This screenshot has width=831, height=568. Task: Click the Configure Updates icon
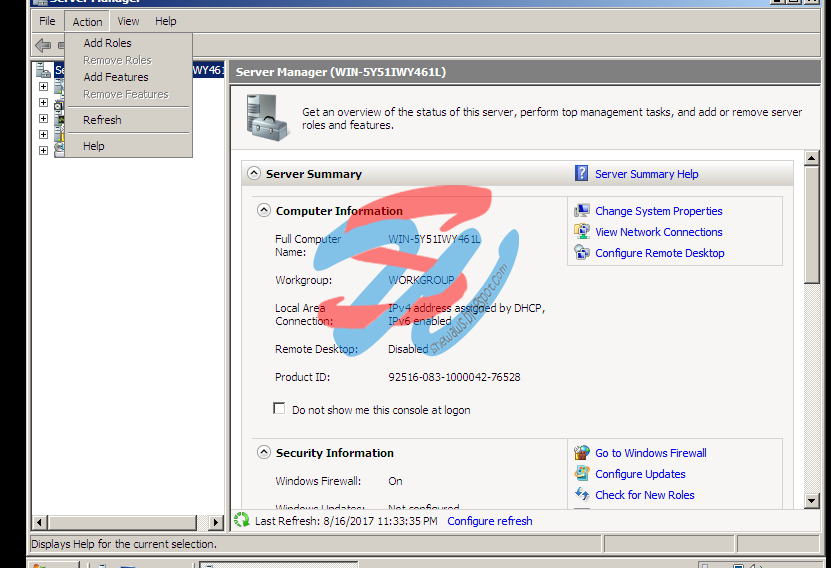tap(582, 473)
